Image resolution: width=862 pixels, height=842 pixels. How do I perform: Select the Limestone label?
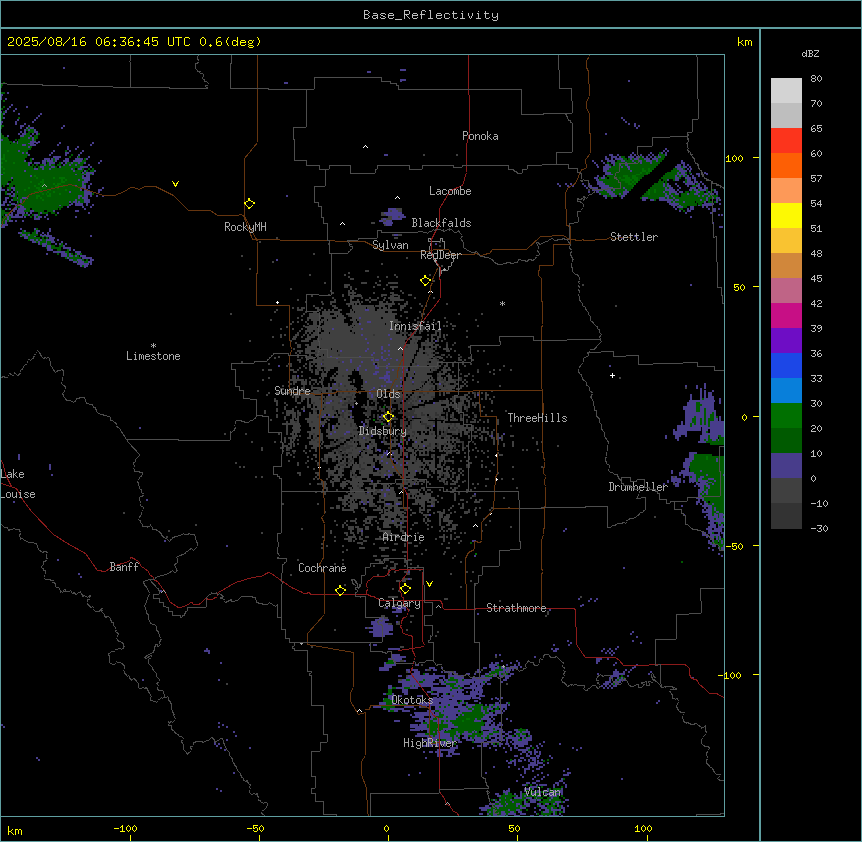coord(153,356)
